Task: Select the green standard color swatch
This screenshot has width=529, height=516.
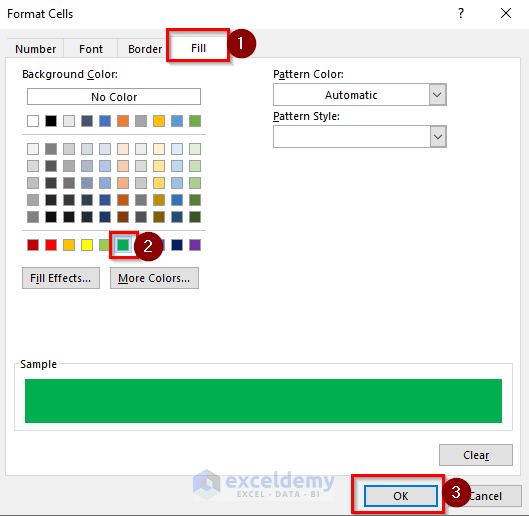Action: click(x=123, y=245)
